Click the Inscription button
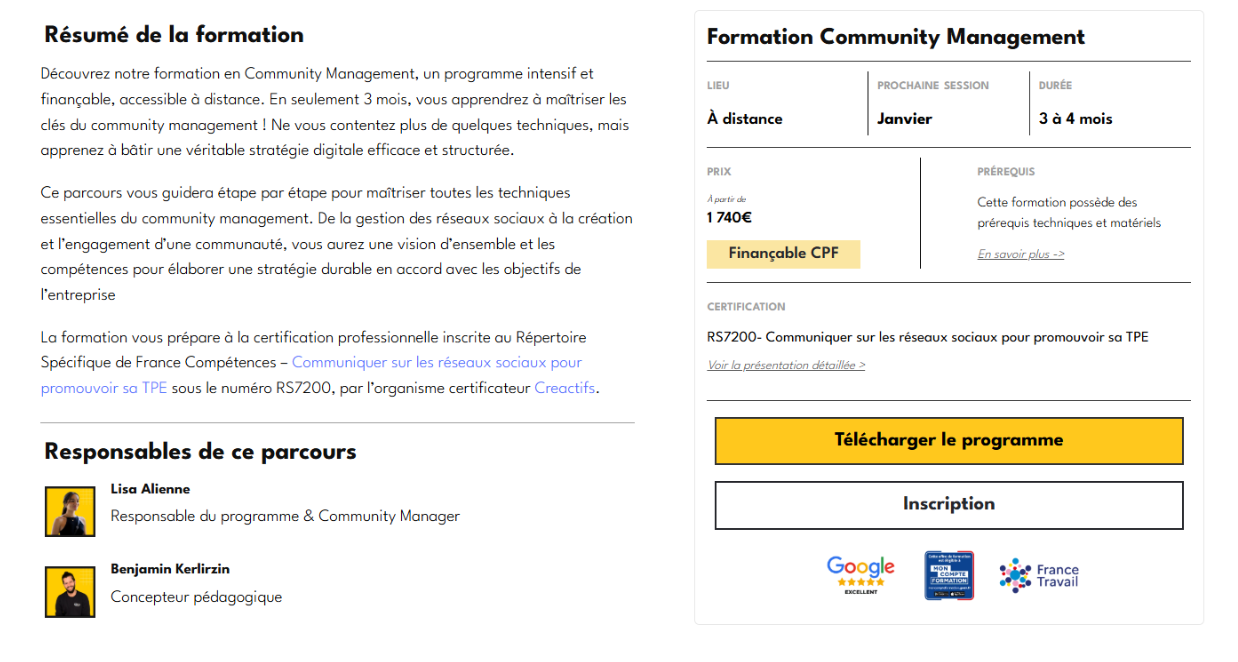Screen dimensions: 1238x662 (x=948, y=505)
